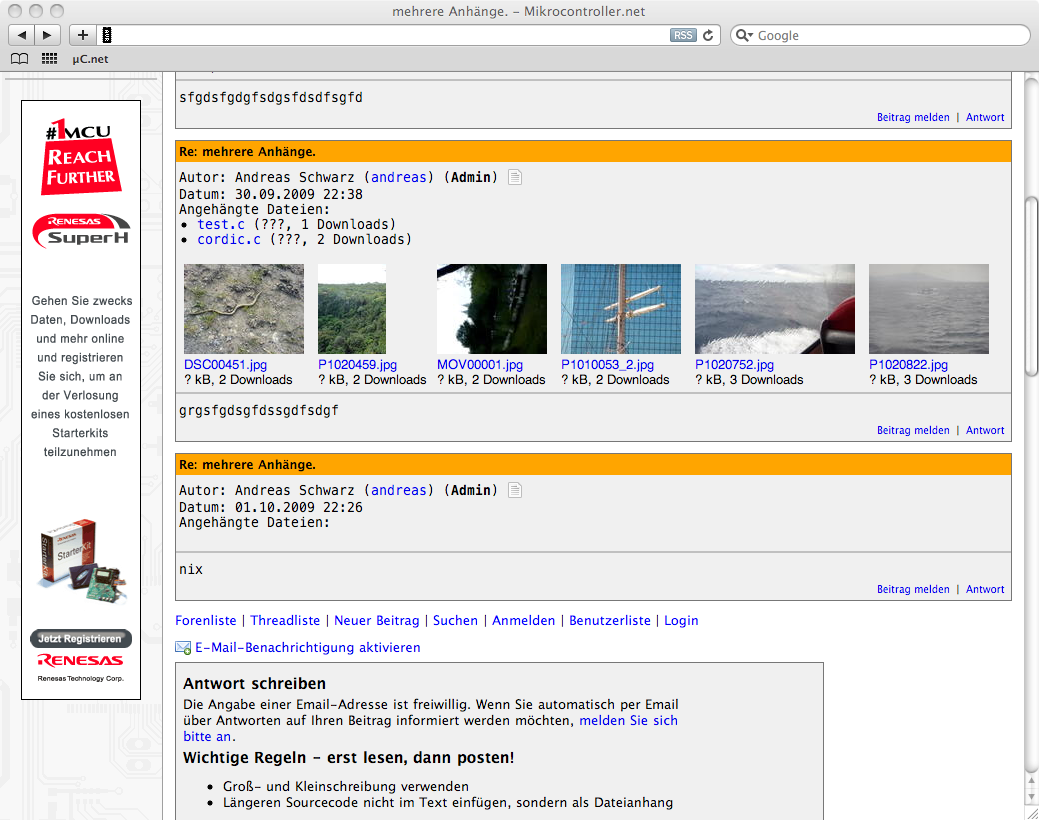Open Google search magnifier dropdown
The image size is (1039, 820).
[745, 35]
